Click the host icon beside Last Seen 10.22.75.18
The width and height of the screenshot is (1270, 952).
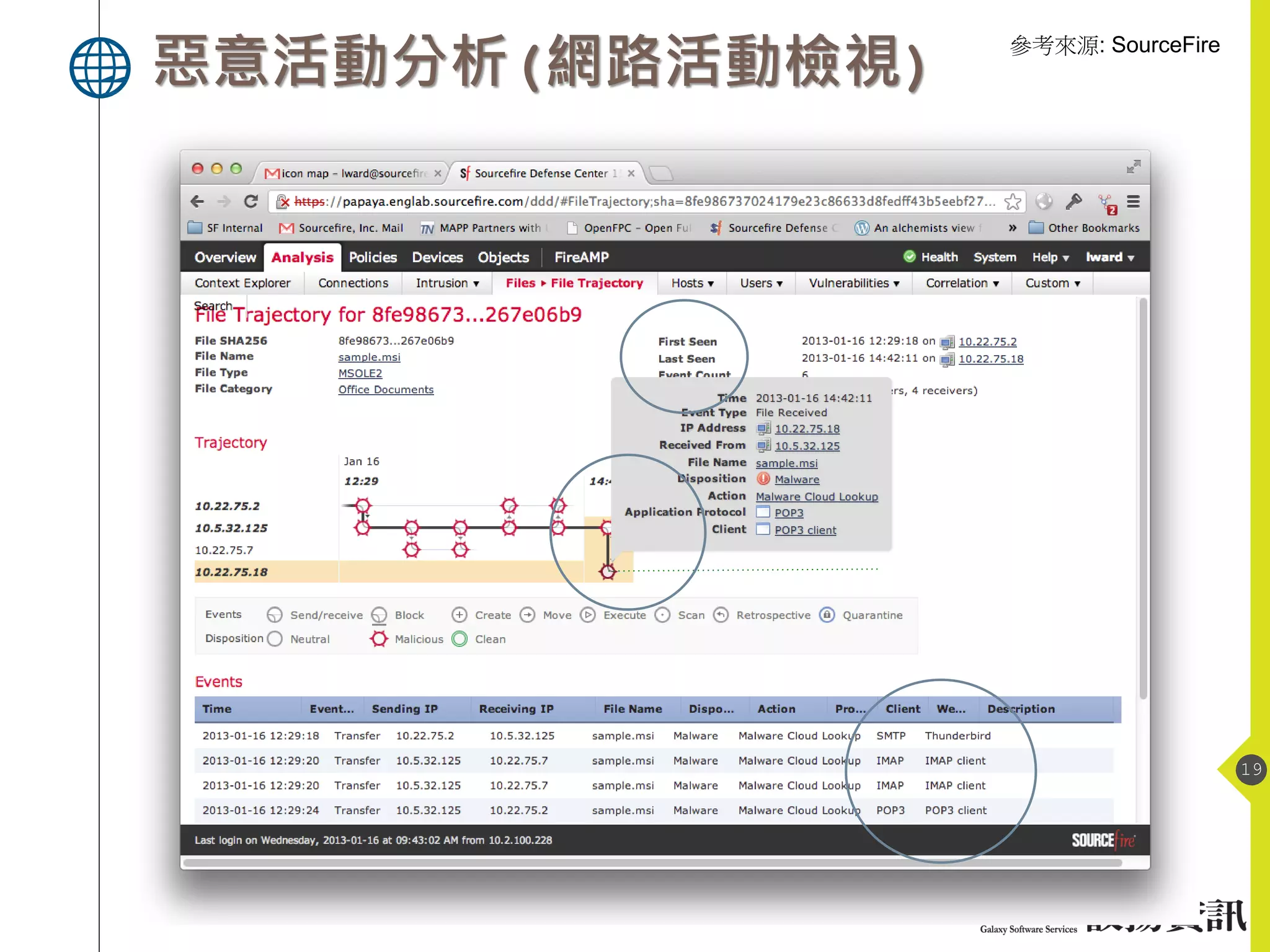coord(947,359)
